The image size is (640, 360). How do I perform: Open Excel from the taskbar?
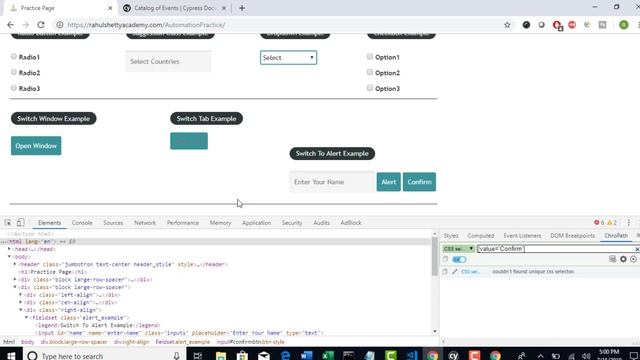click(x=328, y=356)
